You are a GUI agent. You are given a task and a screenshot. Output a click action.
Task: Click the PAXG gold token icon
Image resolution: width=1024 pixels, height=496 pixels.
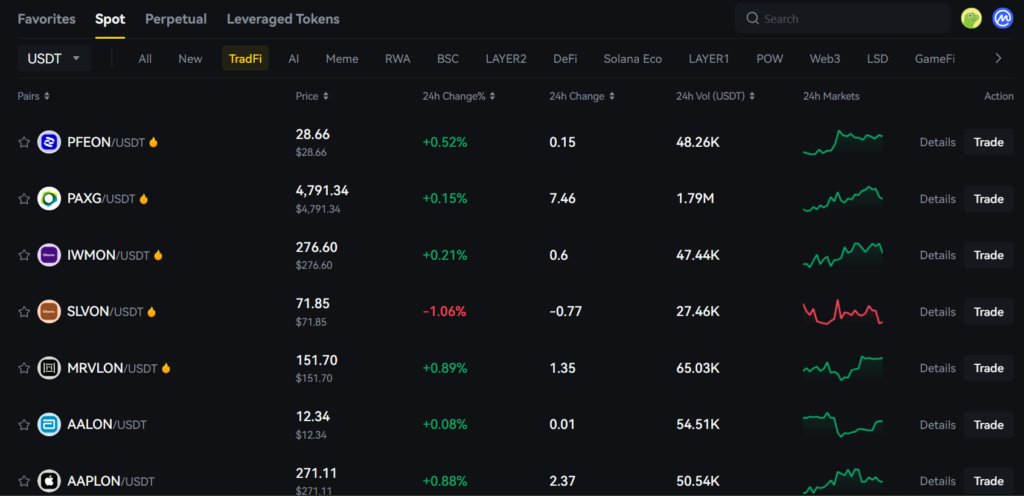point(49,199)
